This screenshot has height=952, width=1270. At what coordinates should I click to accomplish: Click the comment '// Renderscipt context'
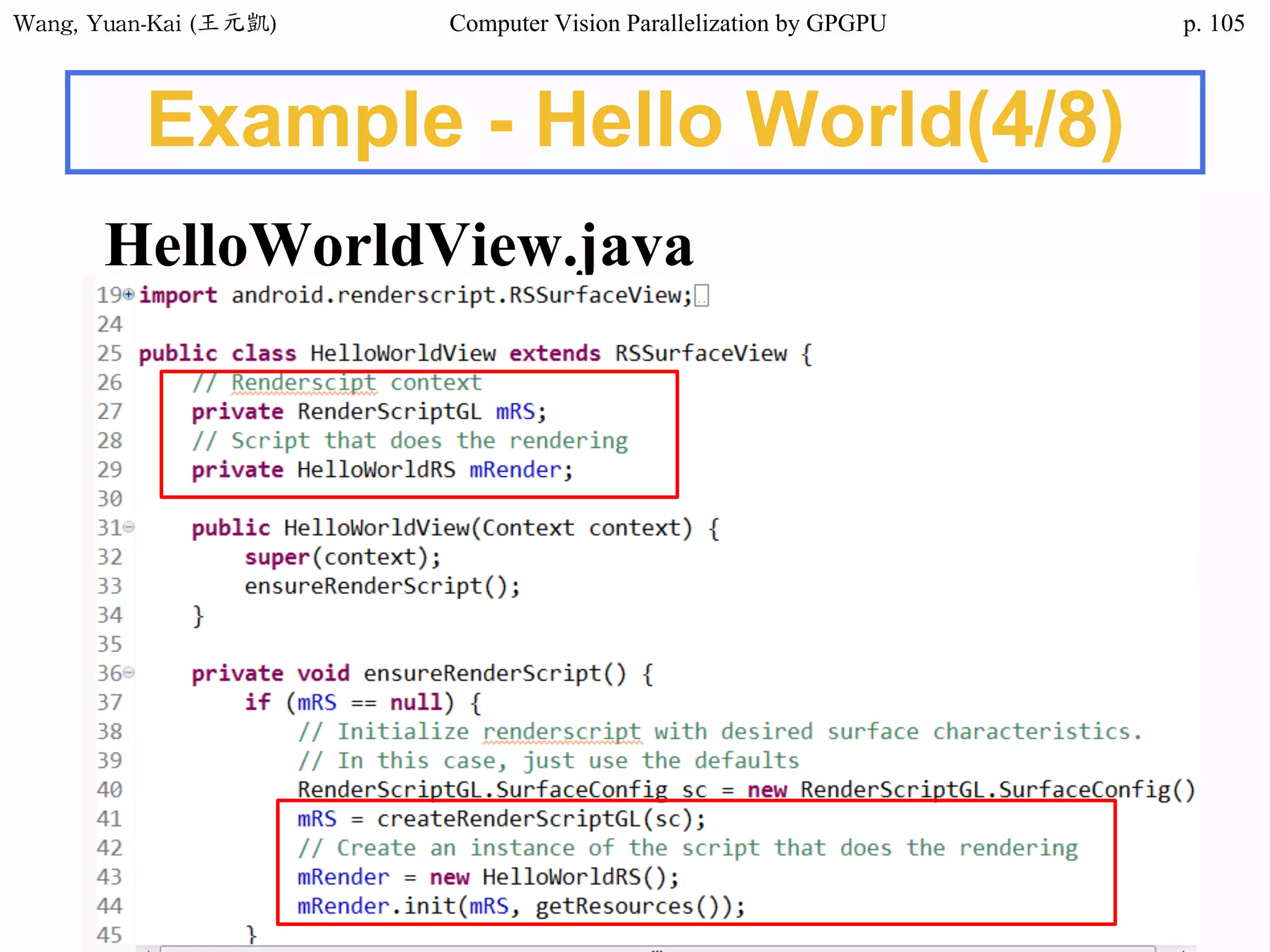point(337,383)
